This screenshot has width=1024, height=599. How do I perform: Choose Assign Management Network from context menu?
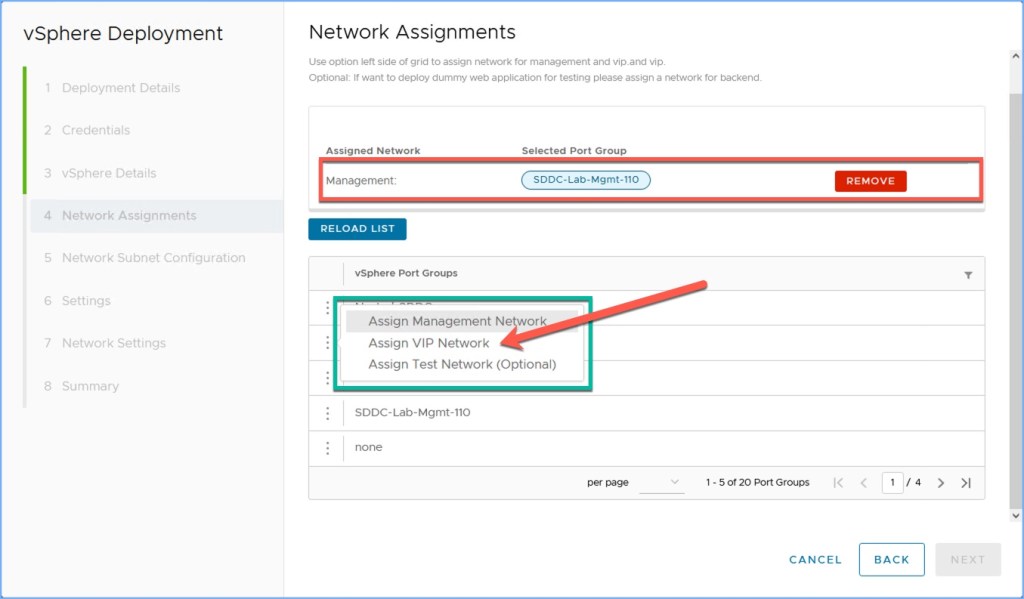(x=457, y=321)
